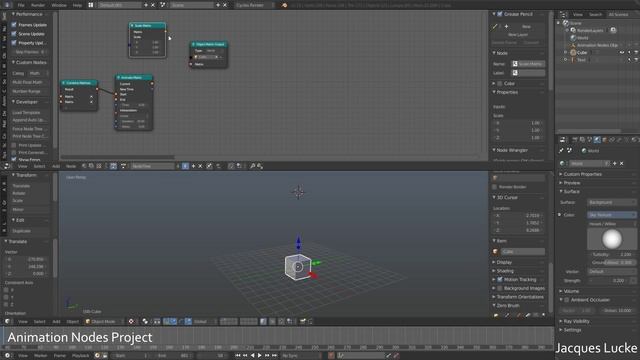Select the Cube object in outliner

click(582, 53)
